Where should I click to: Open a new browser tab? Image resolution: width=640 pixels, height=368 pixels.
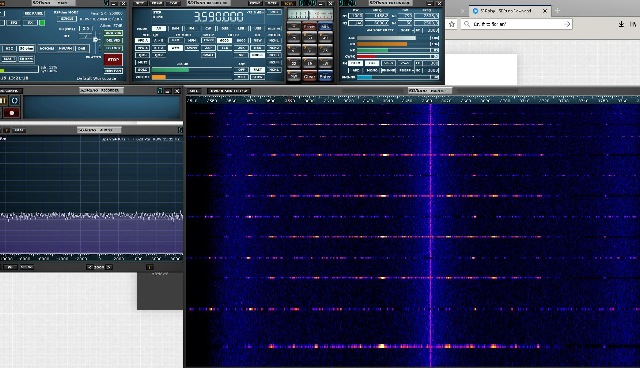click(x=557, y=11)
